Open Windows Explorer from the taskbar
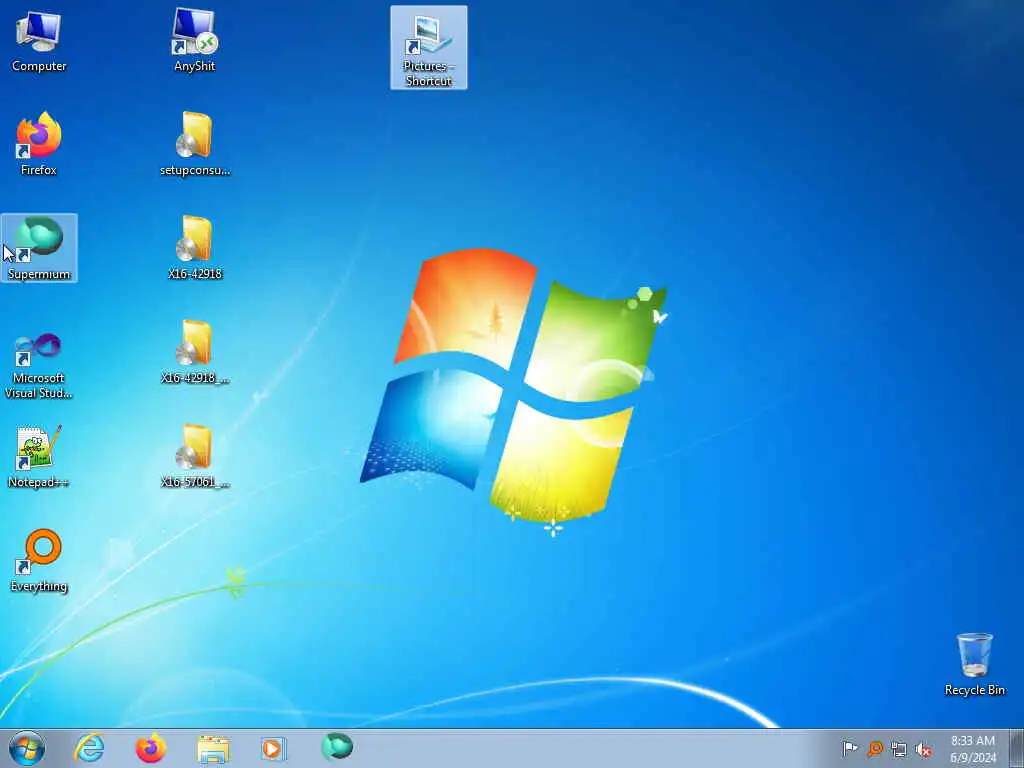1024x768 pixels. click(x=213, y=748)
